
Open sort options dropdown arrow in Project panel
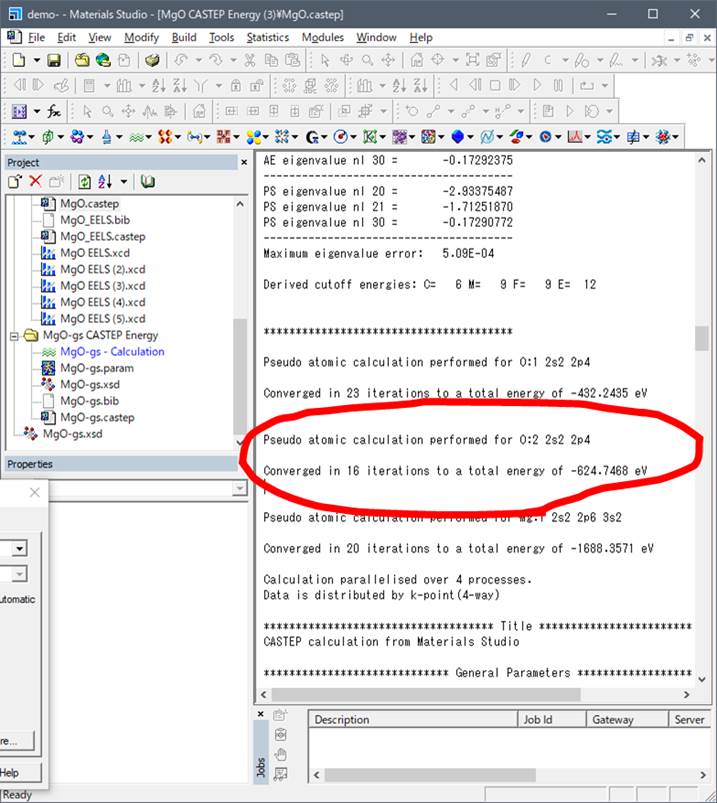pos(124,182)
